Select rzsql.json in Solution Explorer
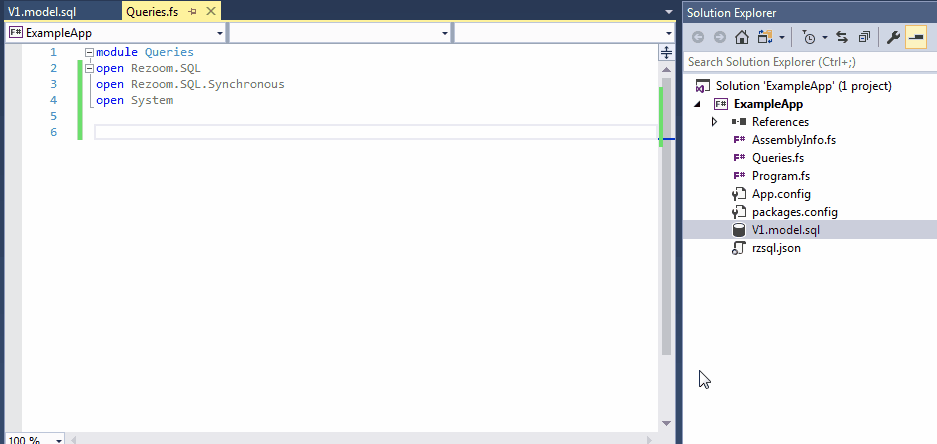Screen dimensions: 937x444 776,247
